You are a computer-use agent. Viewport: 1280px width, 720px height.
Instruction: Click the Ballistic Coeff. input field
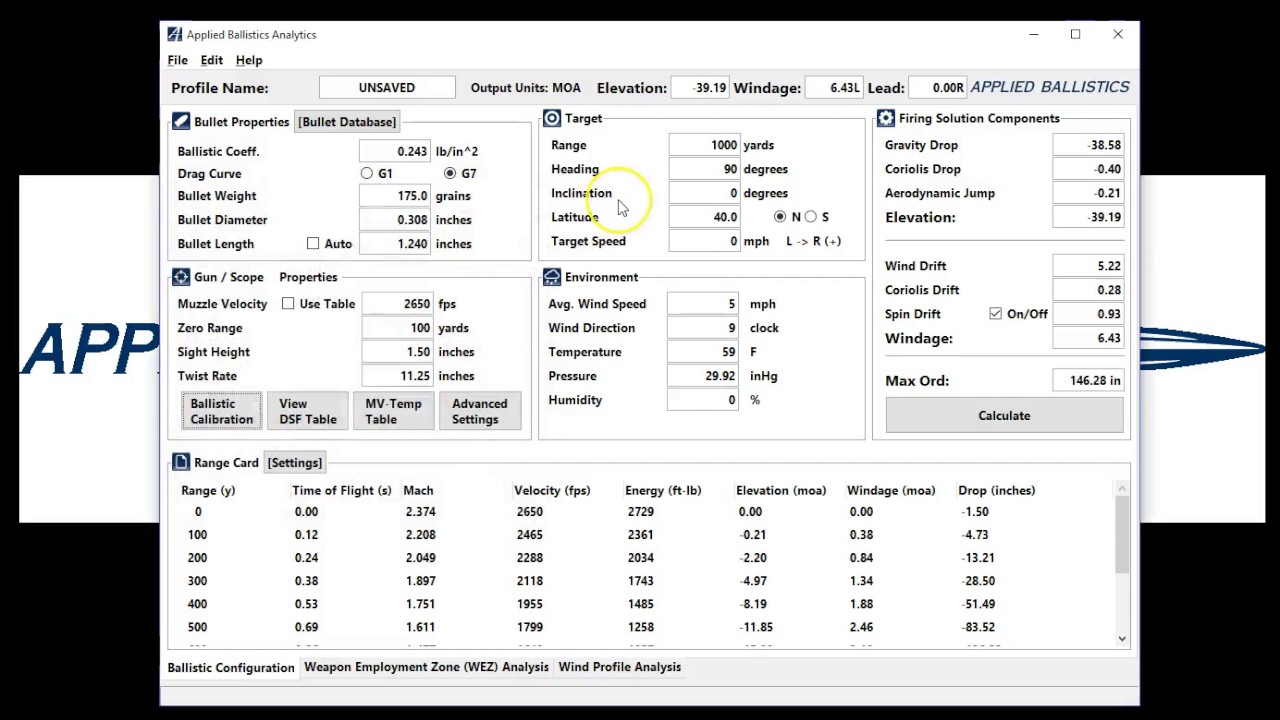tap(396, 151)
